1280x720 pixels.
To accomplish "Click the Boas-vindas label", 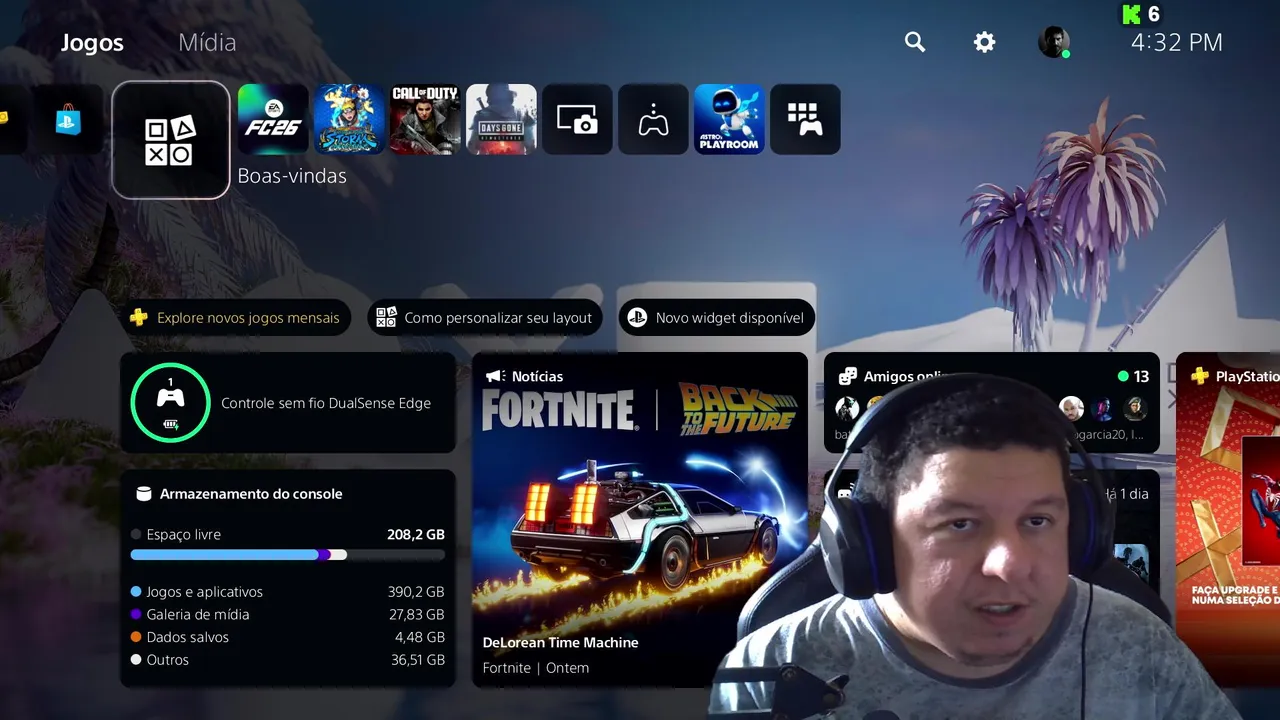I will pos(292,176).
